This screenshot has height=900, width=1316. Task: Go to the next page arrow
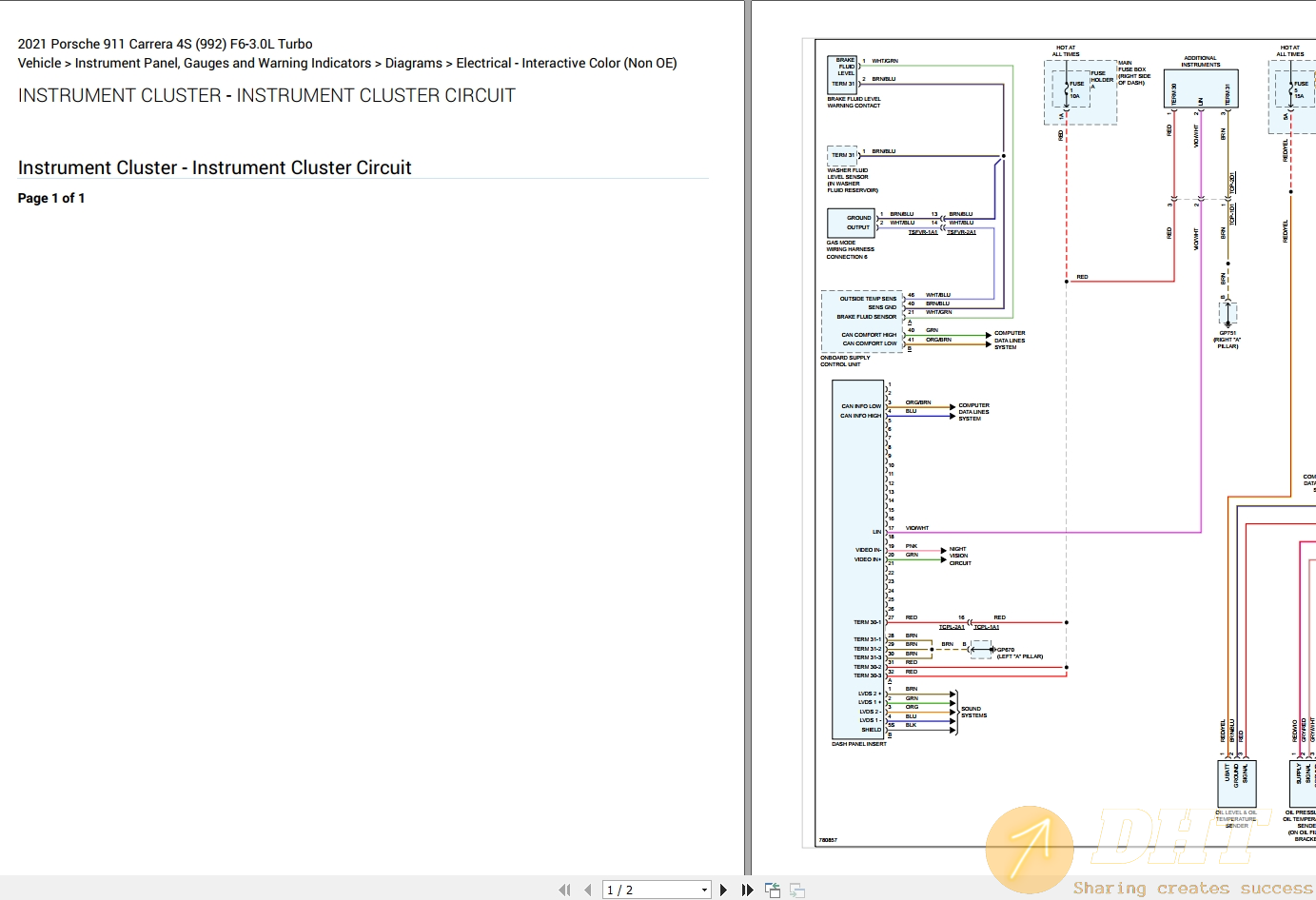[x=724, y=890]
